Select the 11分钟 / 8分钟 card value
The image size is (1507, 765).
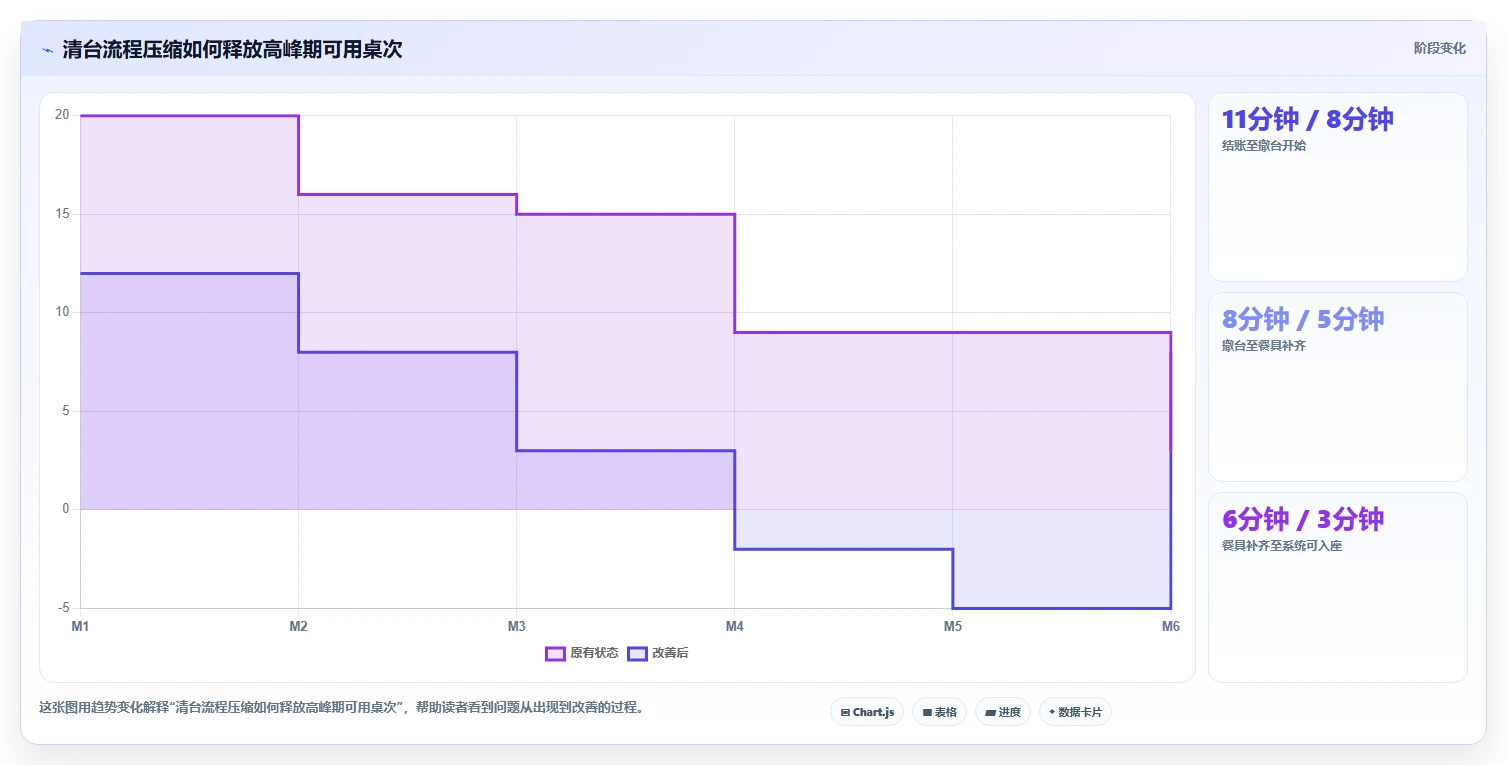[1307, 119]
